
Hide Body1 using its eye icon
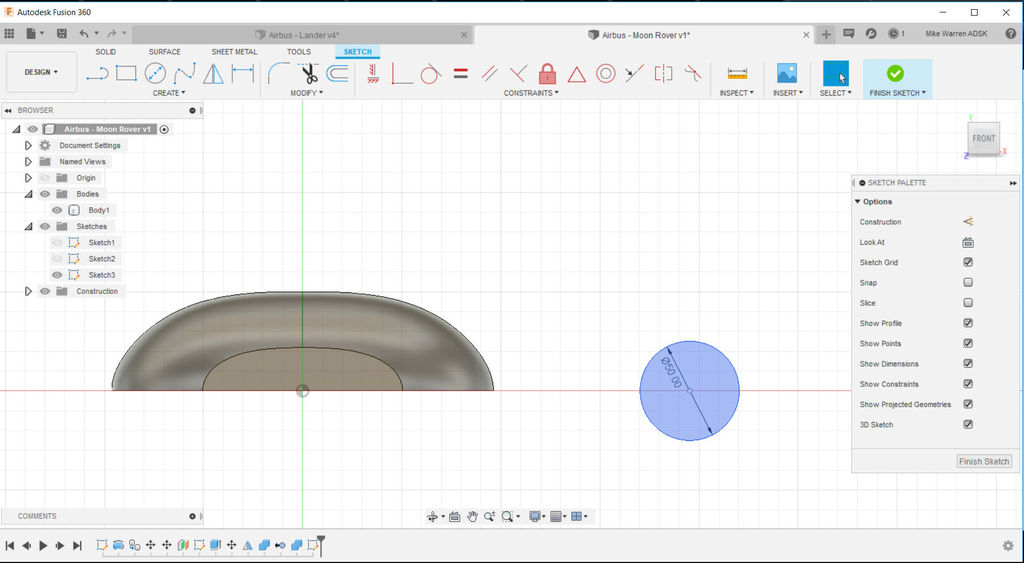57,210
